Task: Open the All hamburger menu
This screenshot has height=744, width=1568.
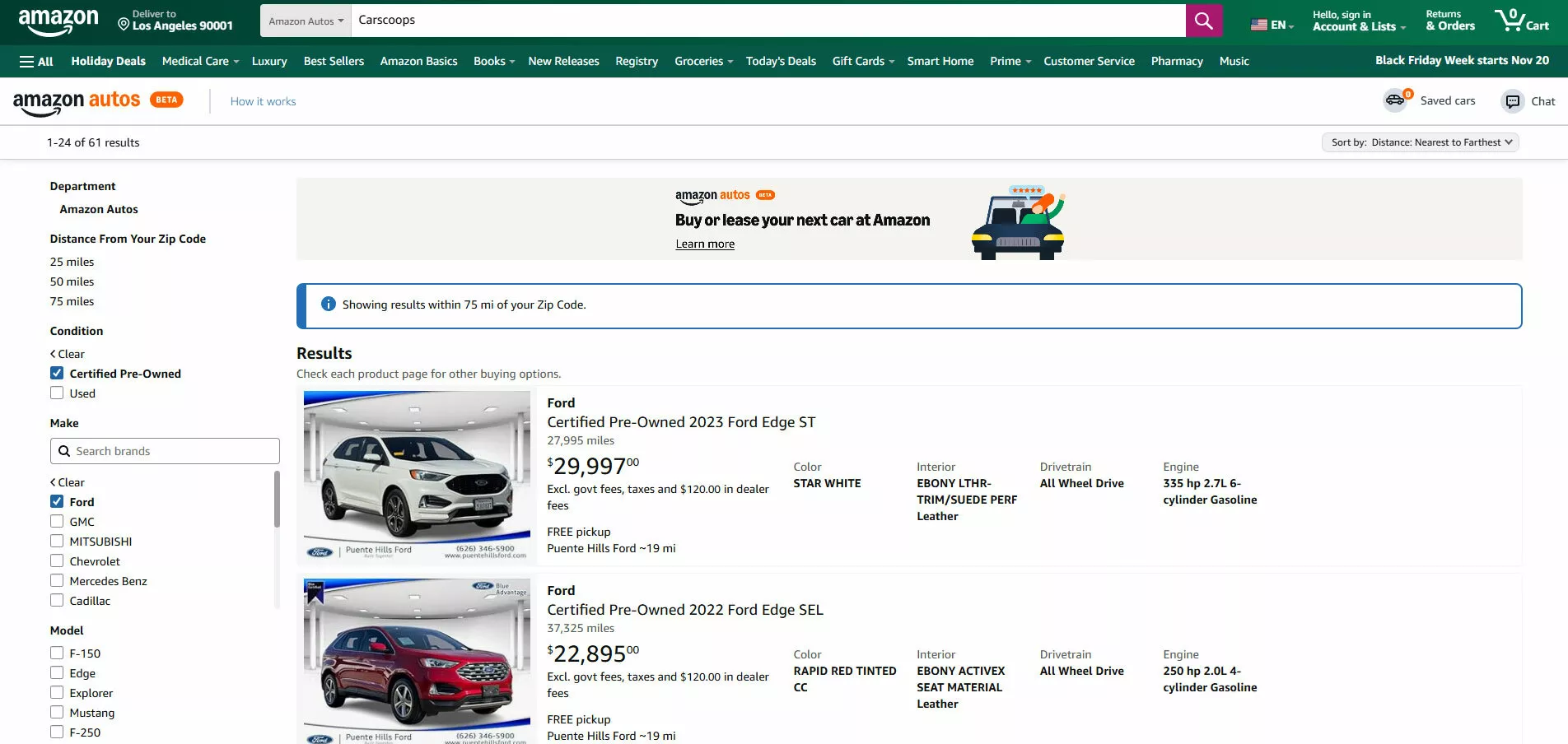Action: pyautogui.click(x=36, y=61)
